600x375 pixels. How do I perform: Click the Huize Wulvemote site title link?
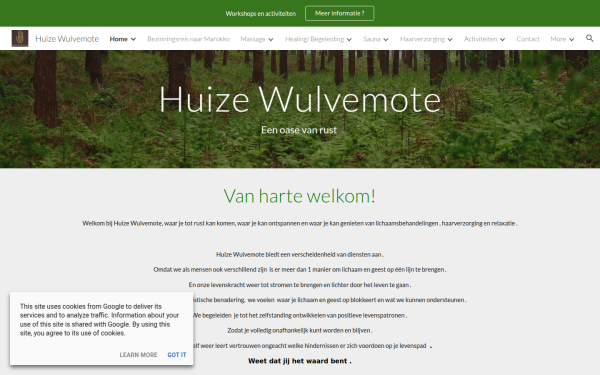click(x=67, y=39)
